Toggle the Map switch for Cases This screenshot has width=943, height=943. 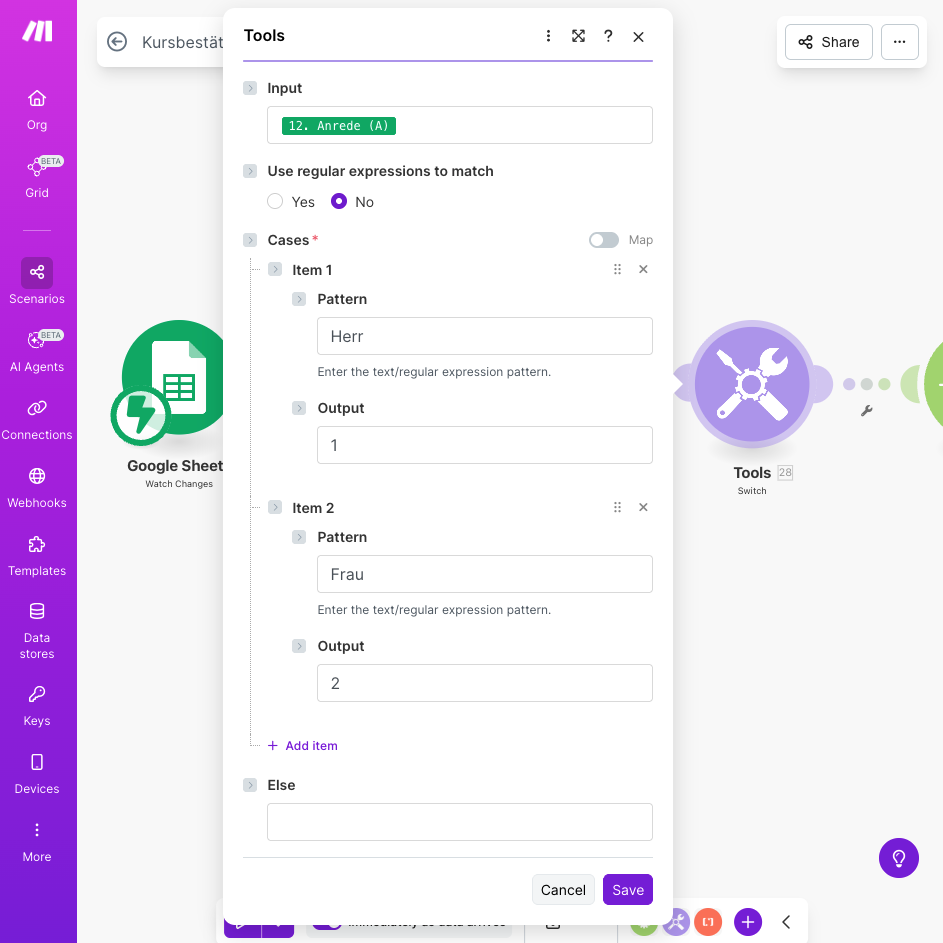pos(604,240)
